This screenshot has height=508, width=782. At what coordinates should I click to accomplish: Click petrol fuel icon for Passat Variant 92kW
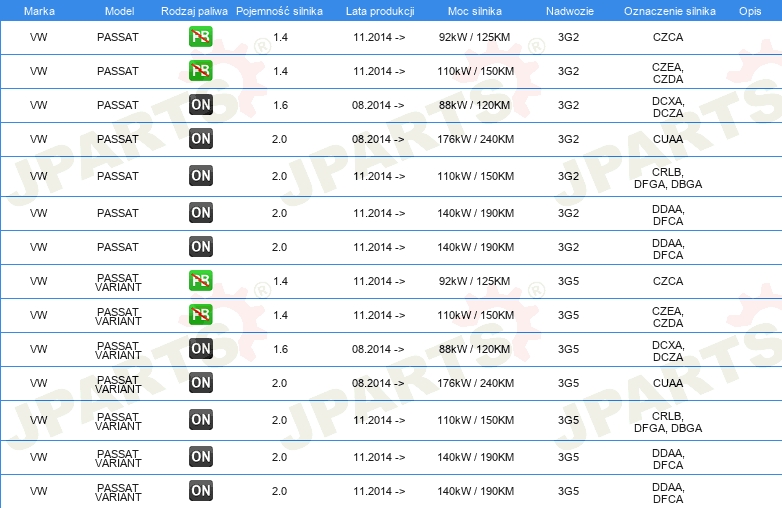click(200, 281)
